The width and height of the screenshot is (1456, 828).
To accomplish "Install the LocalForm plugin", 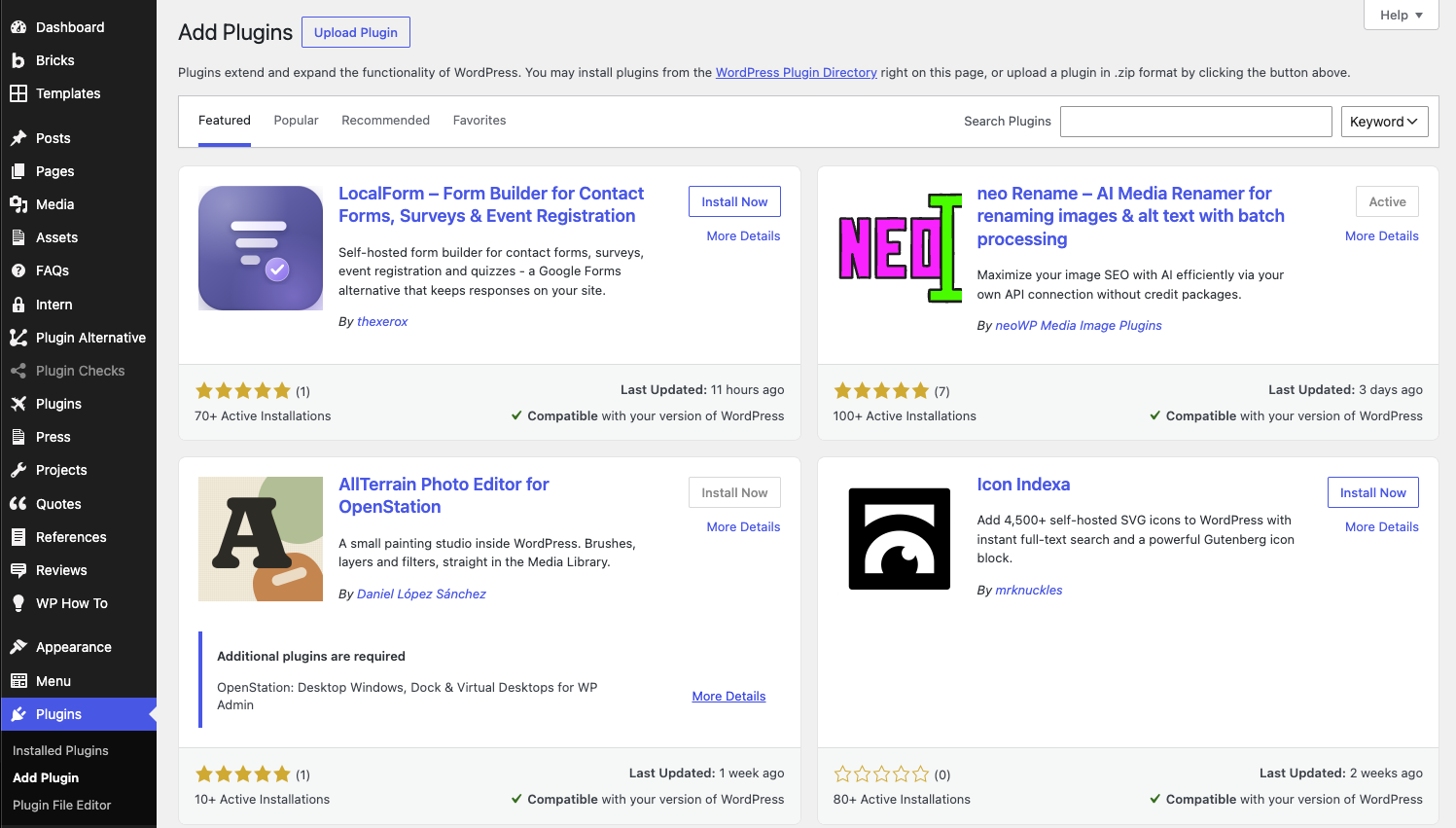I will click(734, 201).
